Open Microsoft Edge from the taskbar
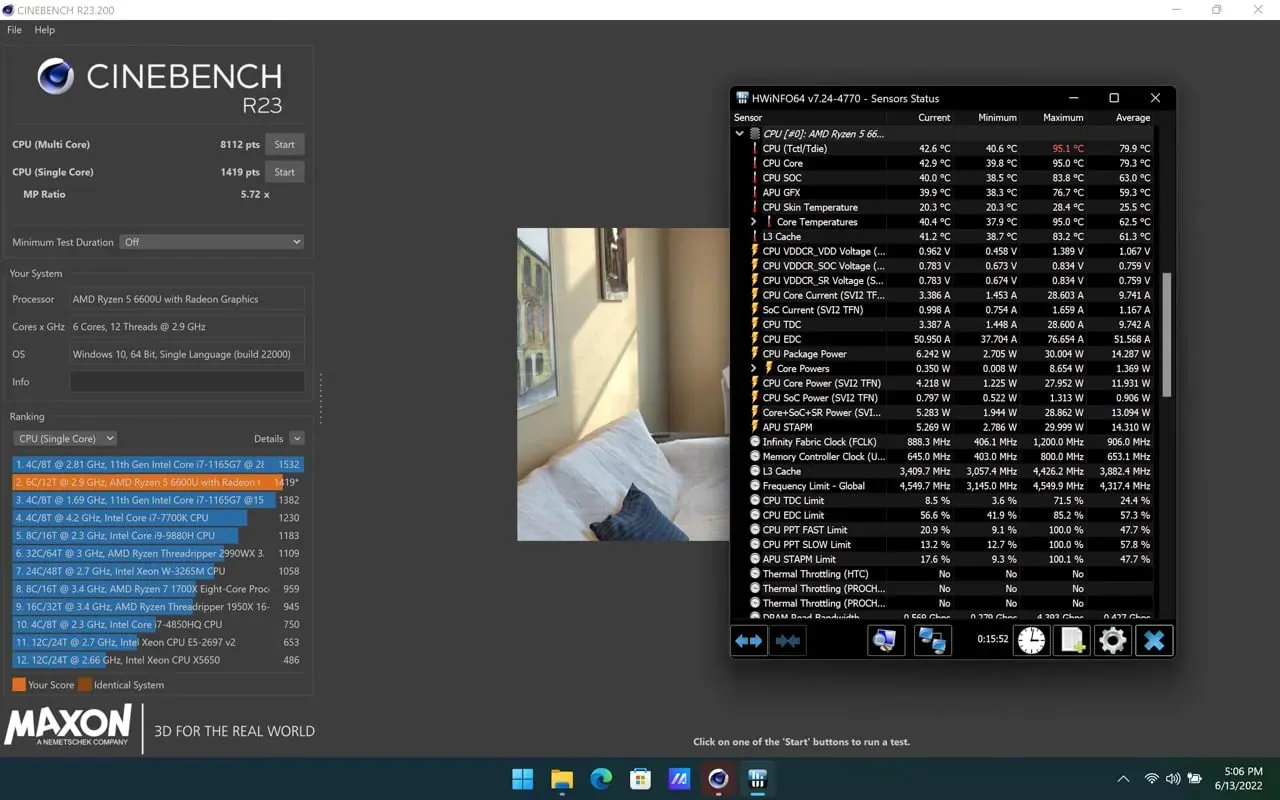The width and height of the screenshot is (1280, 800). 601,779
